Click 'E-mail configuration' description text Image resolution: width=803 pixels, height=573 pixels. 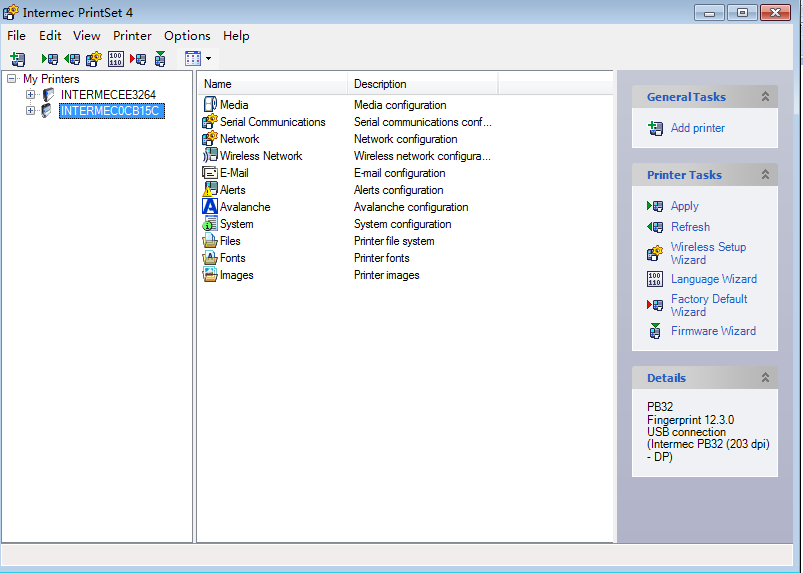pyautogui.click(x=399, y=173)
